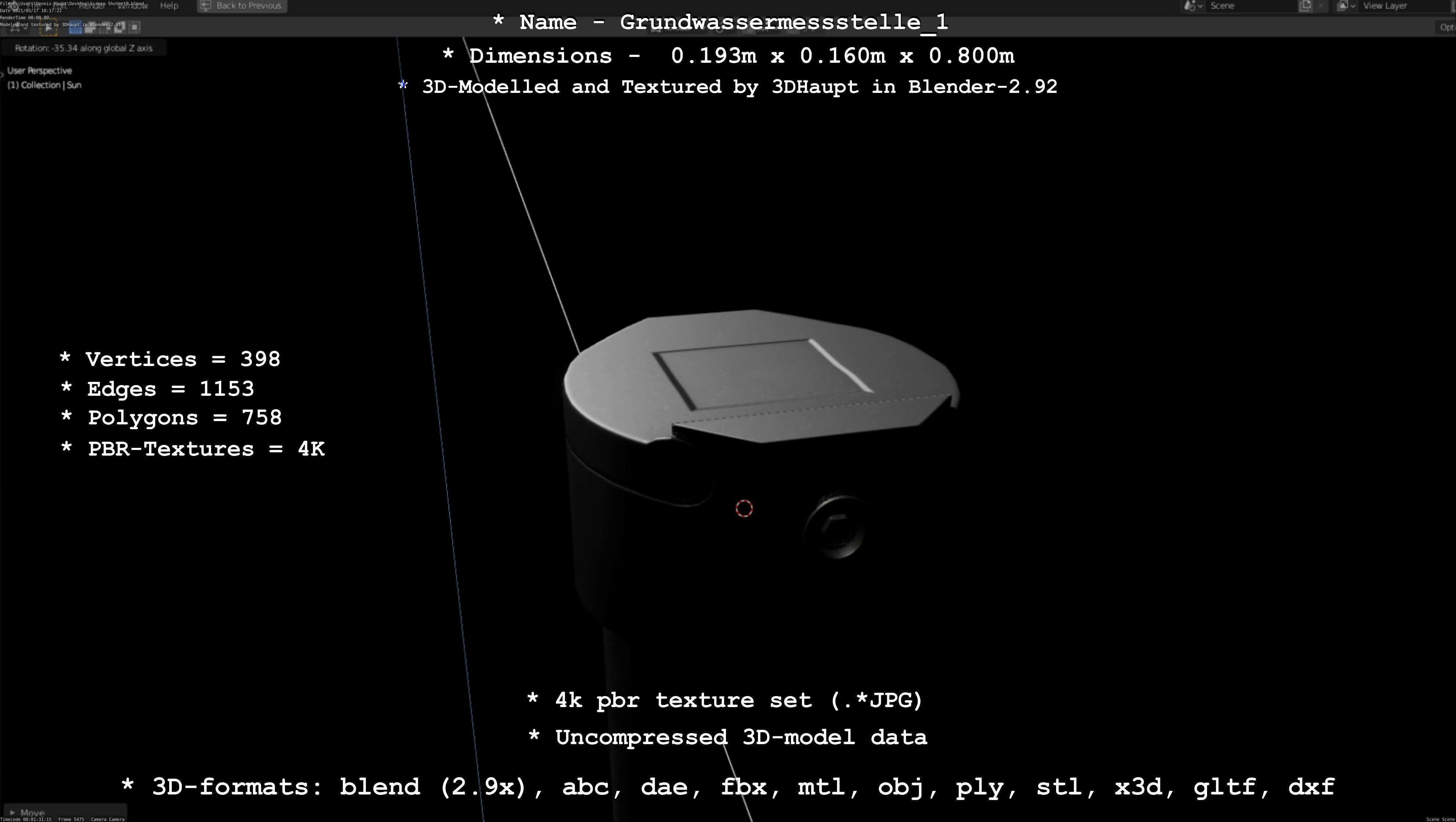Viewport: 1456px width, 822px height.
Task: Expand the Move operator panel
Action: [x=28, y=812]
